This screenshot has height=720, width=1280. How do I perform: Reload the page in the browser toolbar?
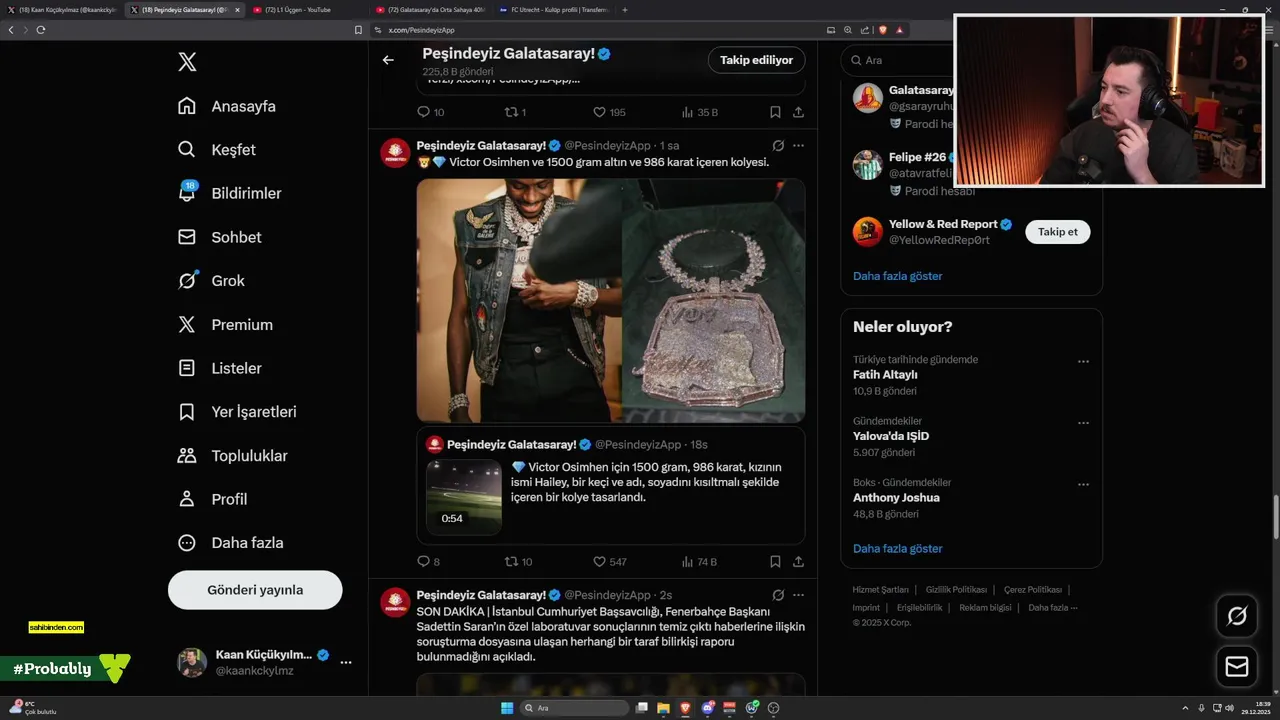(41, 30)
